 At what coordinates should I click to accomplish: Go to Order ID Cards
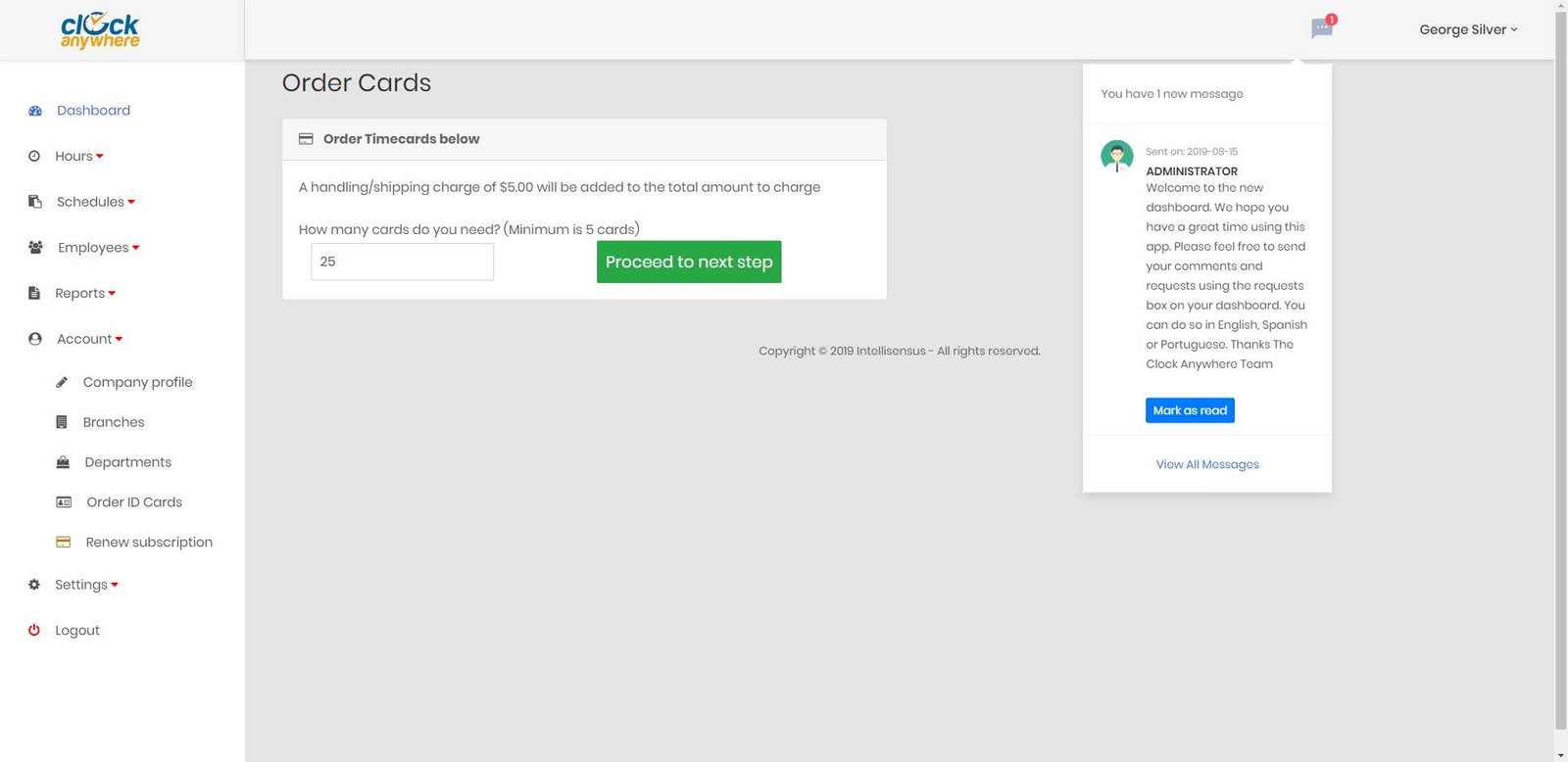tap(134, 502)
